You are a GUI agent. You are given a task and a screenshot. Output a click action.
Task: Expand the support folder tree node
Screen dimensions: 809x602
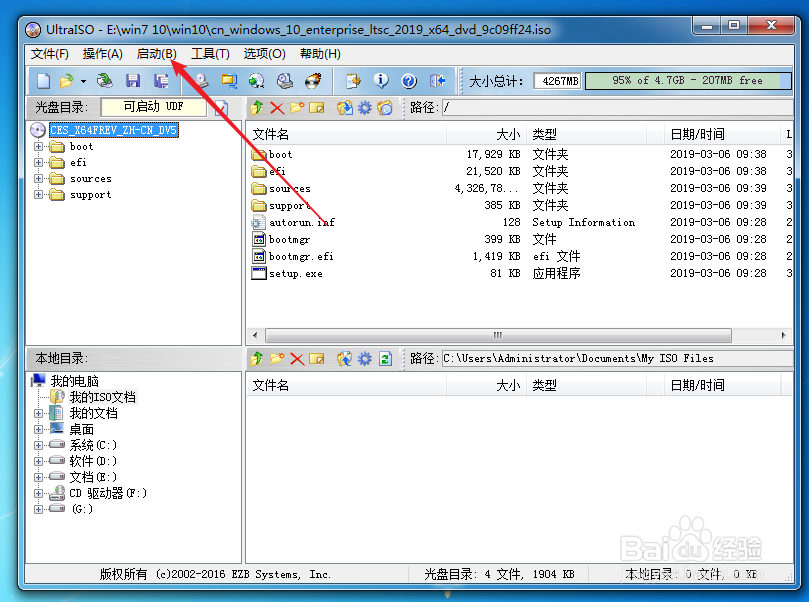[39, 194]
